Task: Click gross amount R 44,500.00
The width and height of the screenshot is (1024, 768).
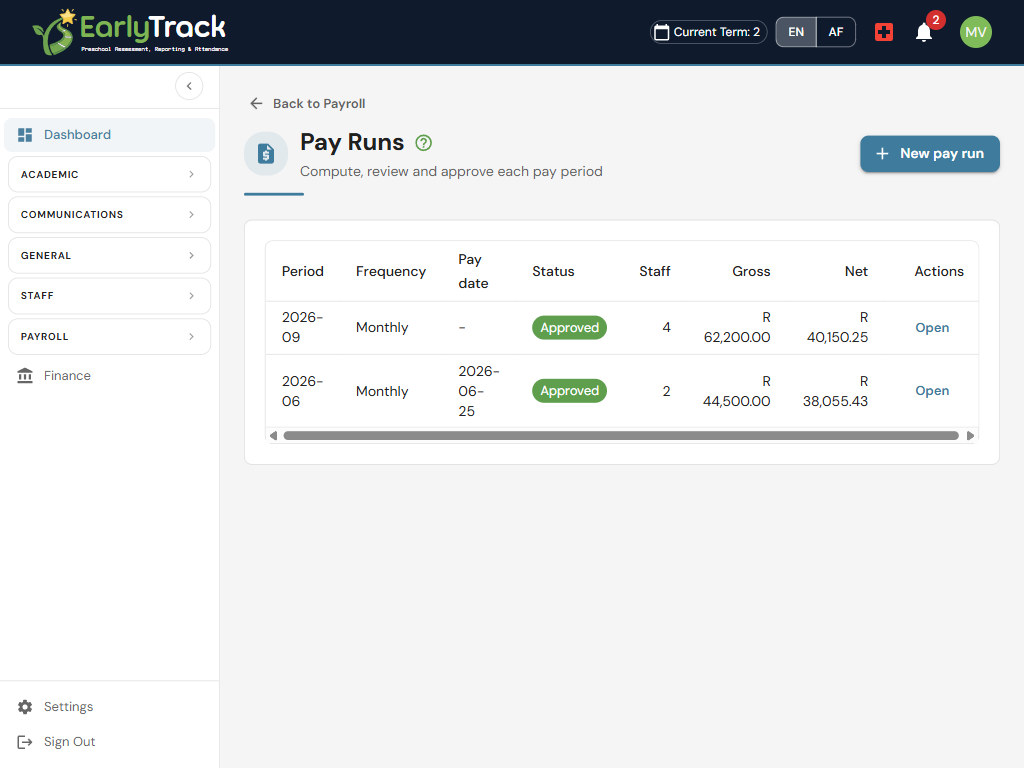Action: tap(736, 391)
